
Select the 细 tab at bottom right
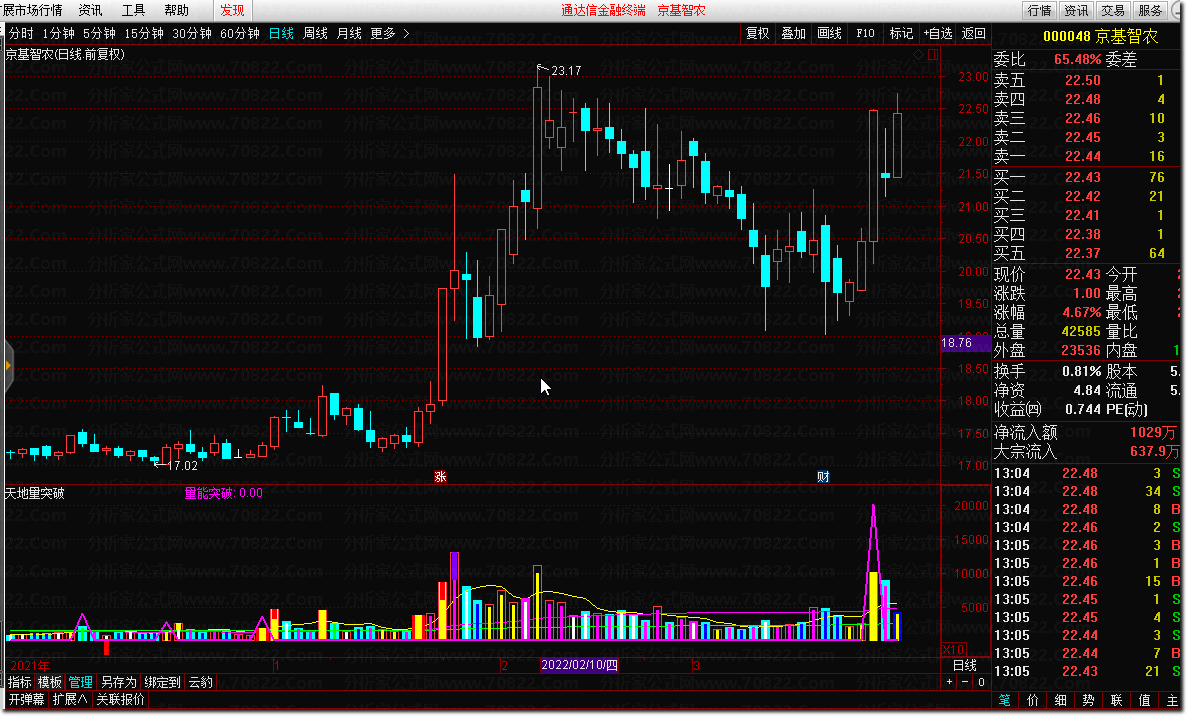(1060, 700)
